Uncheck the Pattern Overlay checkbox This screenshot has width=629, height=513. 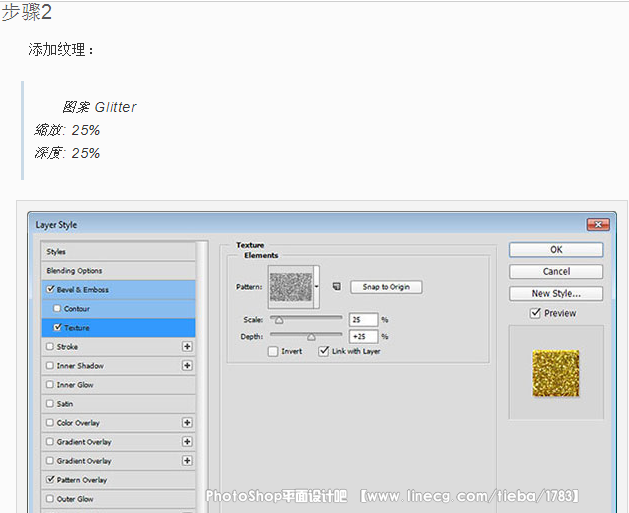coord(50,480)
